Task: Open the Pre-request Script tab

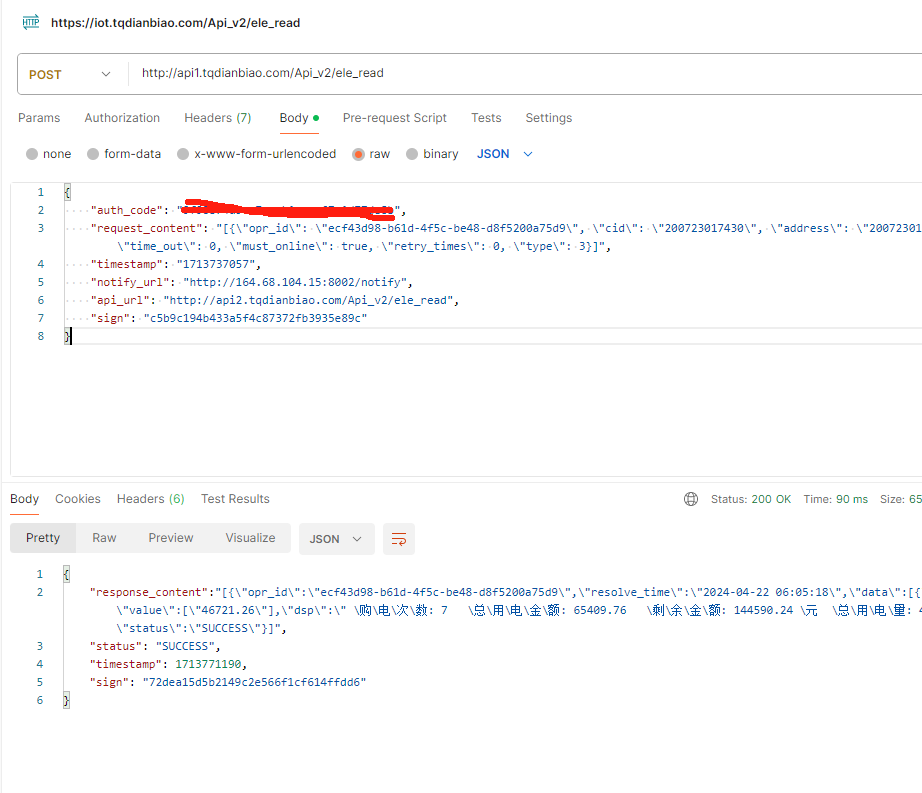Action: pyautogui.click(x=395, y=118)
